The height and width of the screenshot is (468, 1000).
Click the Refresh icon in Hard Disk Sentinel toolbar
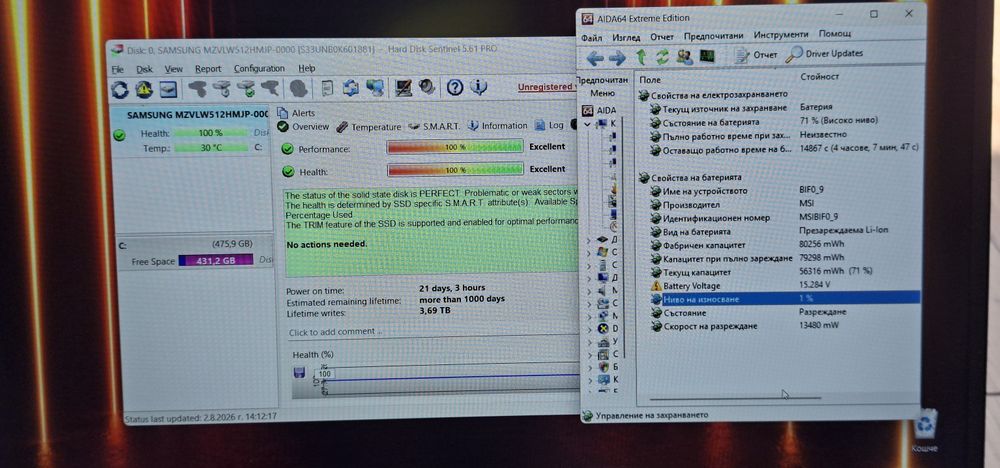coord(119,89)
